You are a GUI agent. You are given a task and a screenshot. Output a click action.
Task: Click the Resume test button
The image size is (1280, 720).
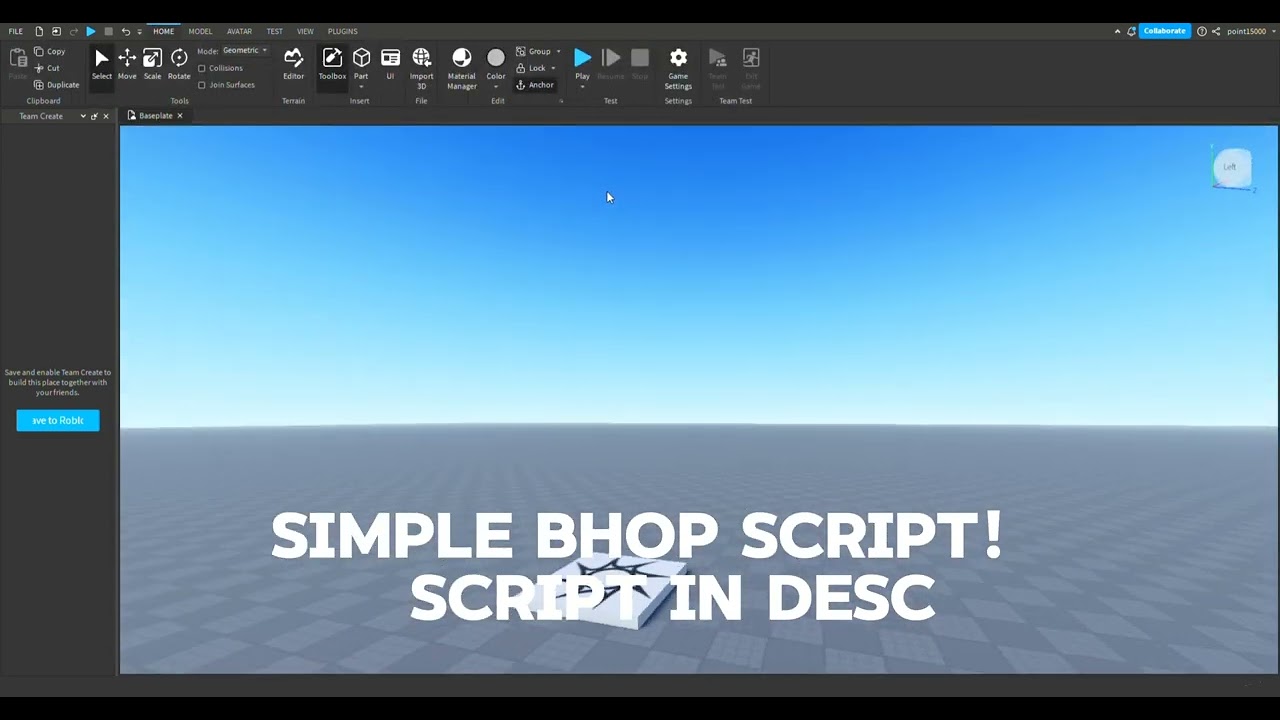pos(611,64)
